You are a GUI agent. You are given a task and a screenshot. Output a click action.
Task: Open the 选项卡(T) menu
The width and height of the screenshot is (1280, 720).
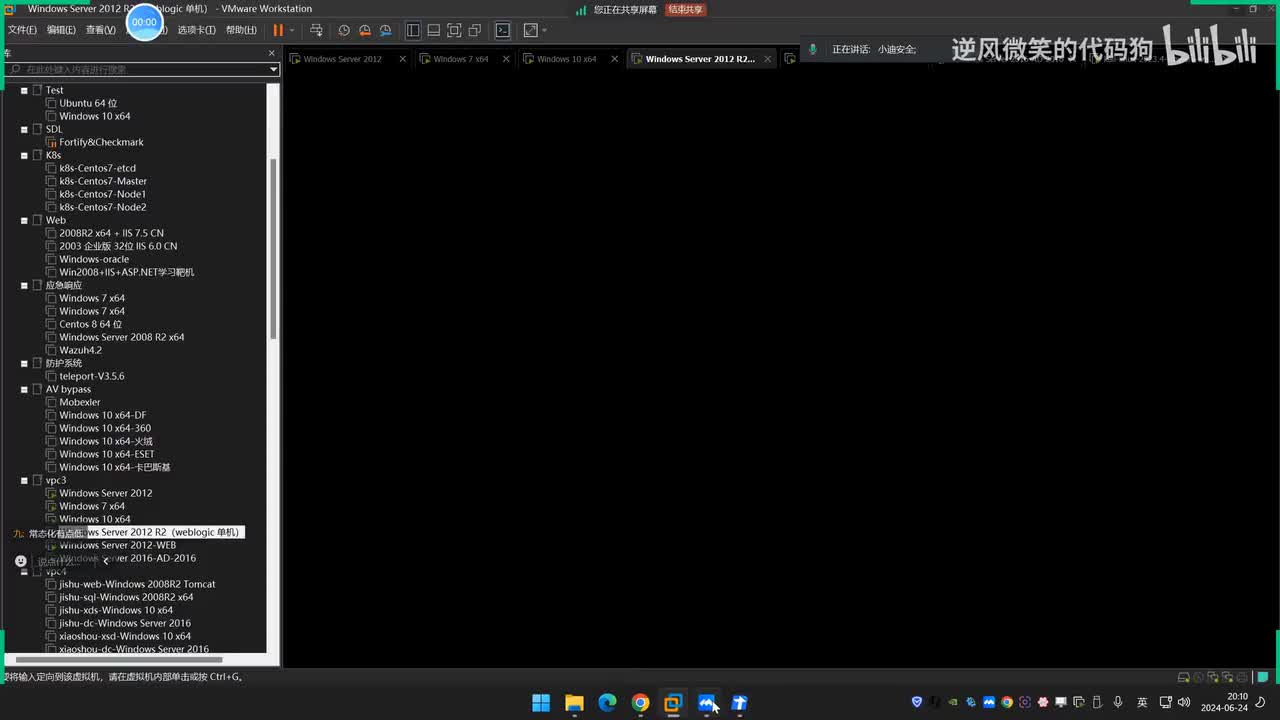point(197,30)
